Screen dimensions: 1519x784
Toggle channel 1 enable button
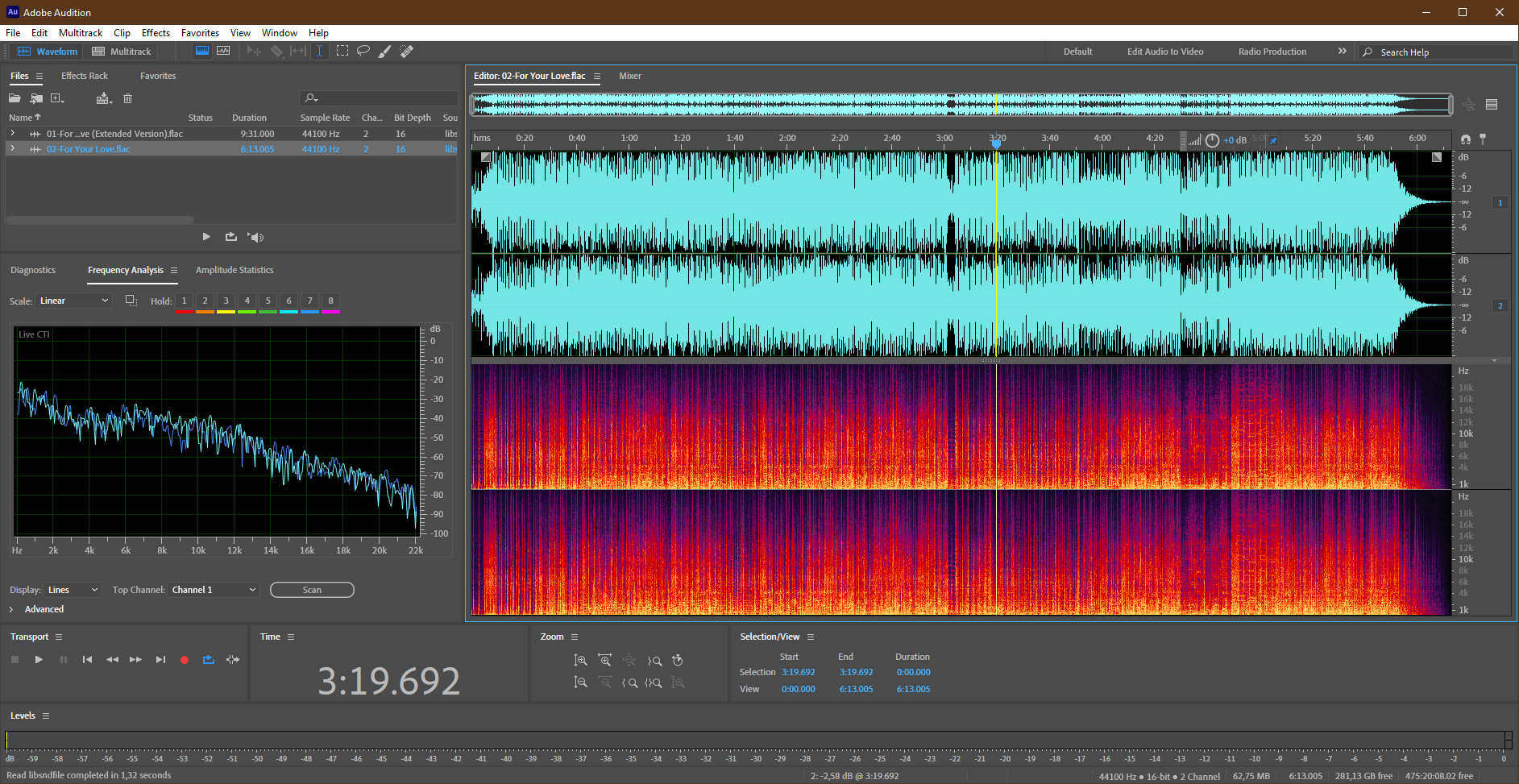1500,202
